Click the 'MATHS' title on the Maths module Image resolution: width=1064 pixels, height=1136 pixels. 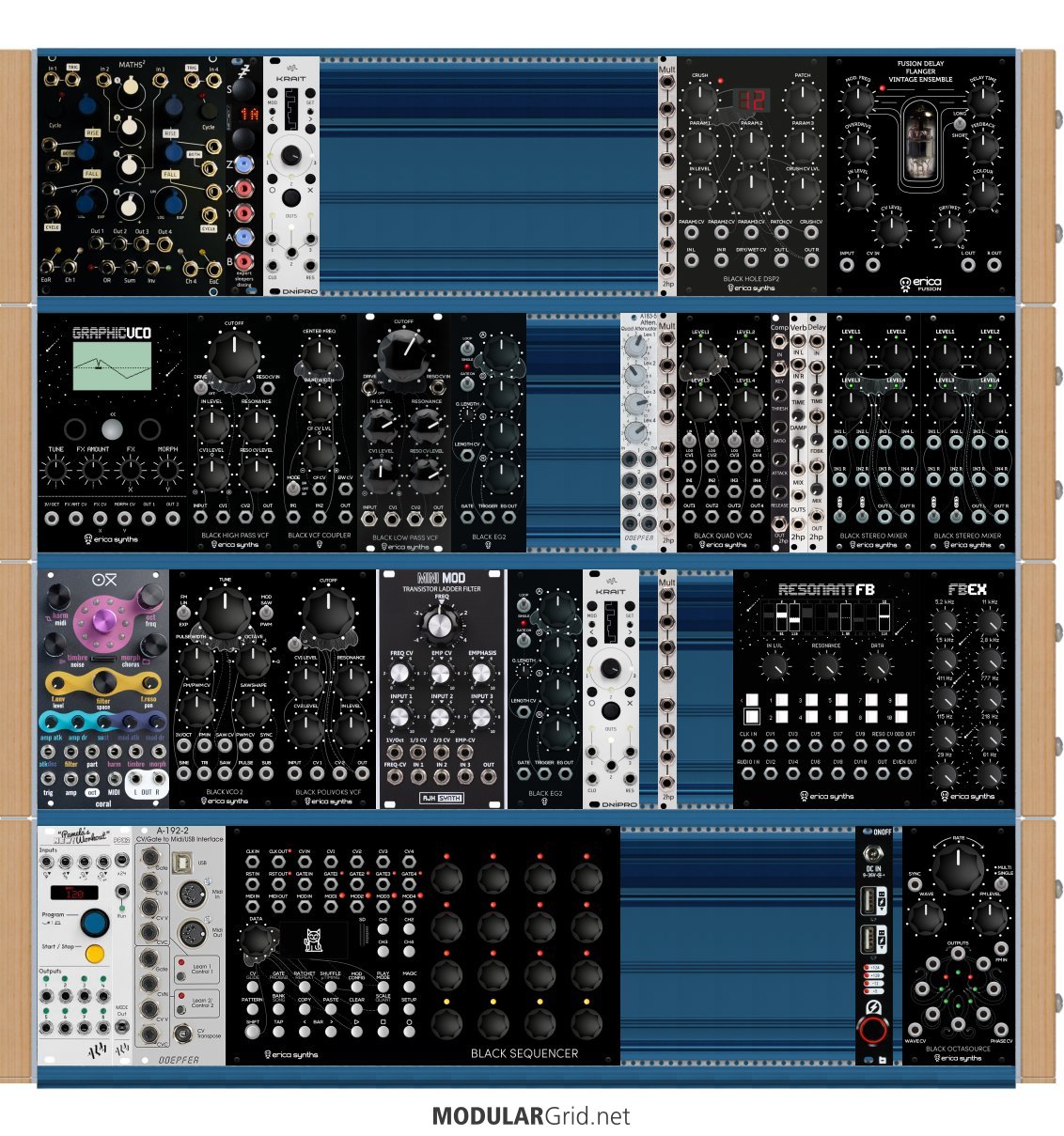(x=132, y=66)
